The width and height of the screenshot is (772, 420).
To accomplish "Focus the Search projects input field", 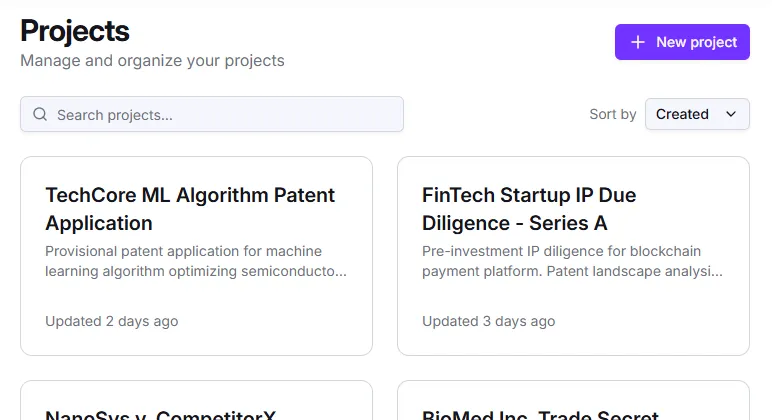I will [220, 114].
